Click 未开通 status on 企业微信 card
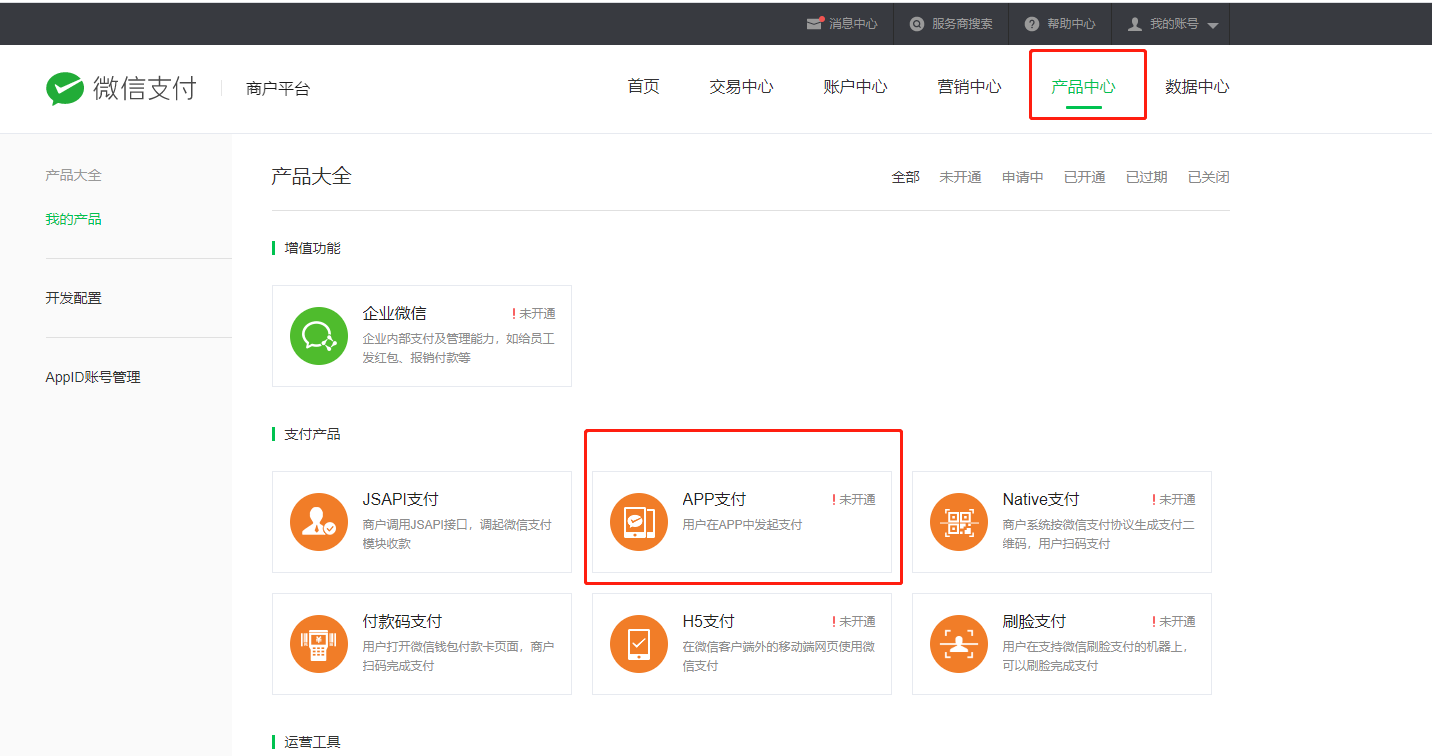This screenshot has width=1432, height=756. coord(537,313)
